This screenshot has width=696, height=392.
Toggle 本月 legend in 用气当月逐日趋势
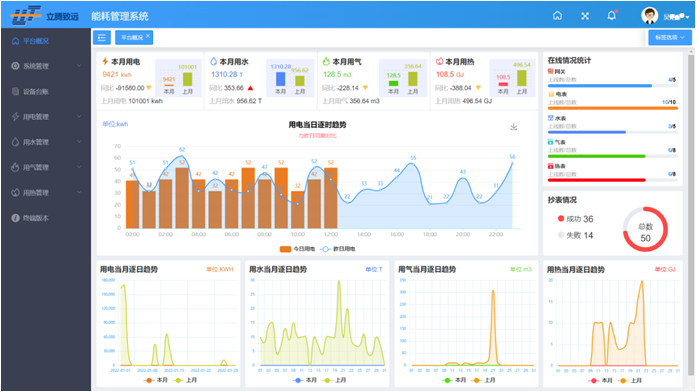point(454,380)
